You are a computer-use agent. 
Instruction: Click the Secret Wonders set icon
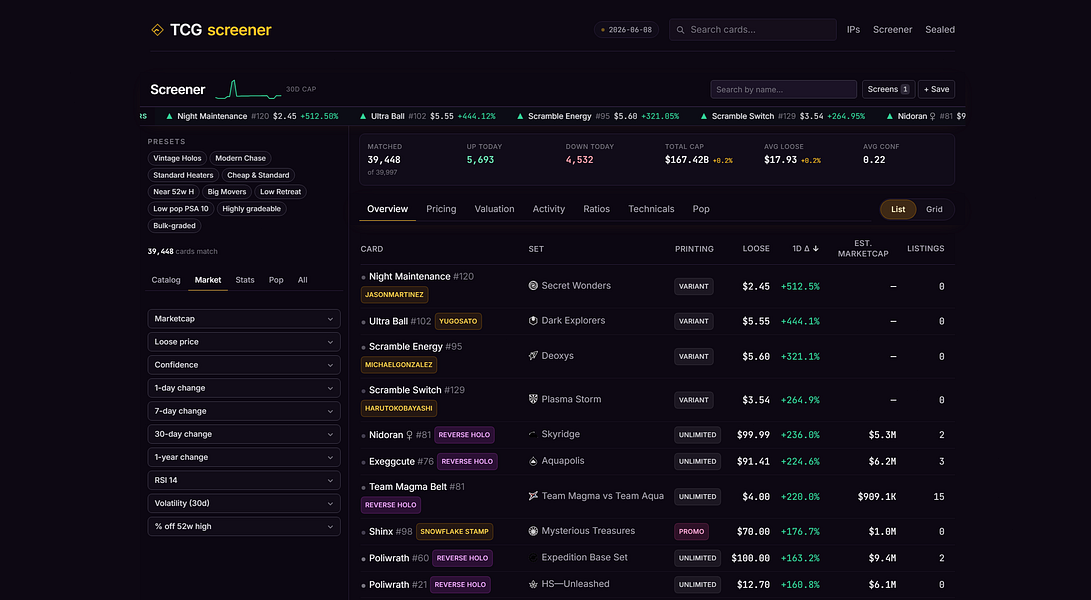click(x=533, y=285)
